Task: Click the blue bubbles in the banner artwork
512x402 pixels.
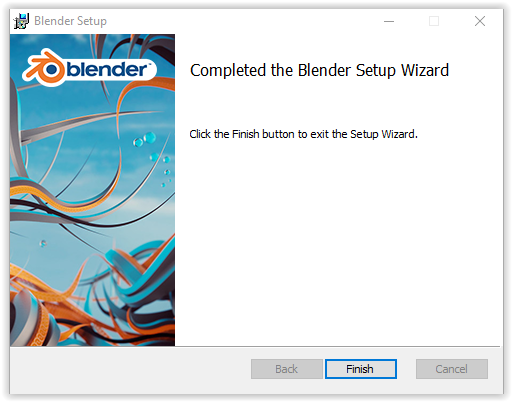Action: 145,139
